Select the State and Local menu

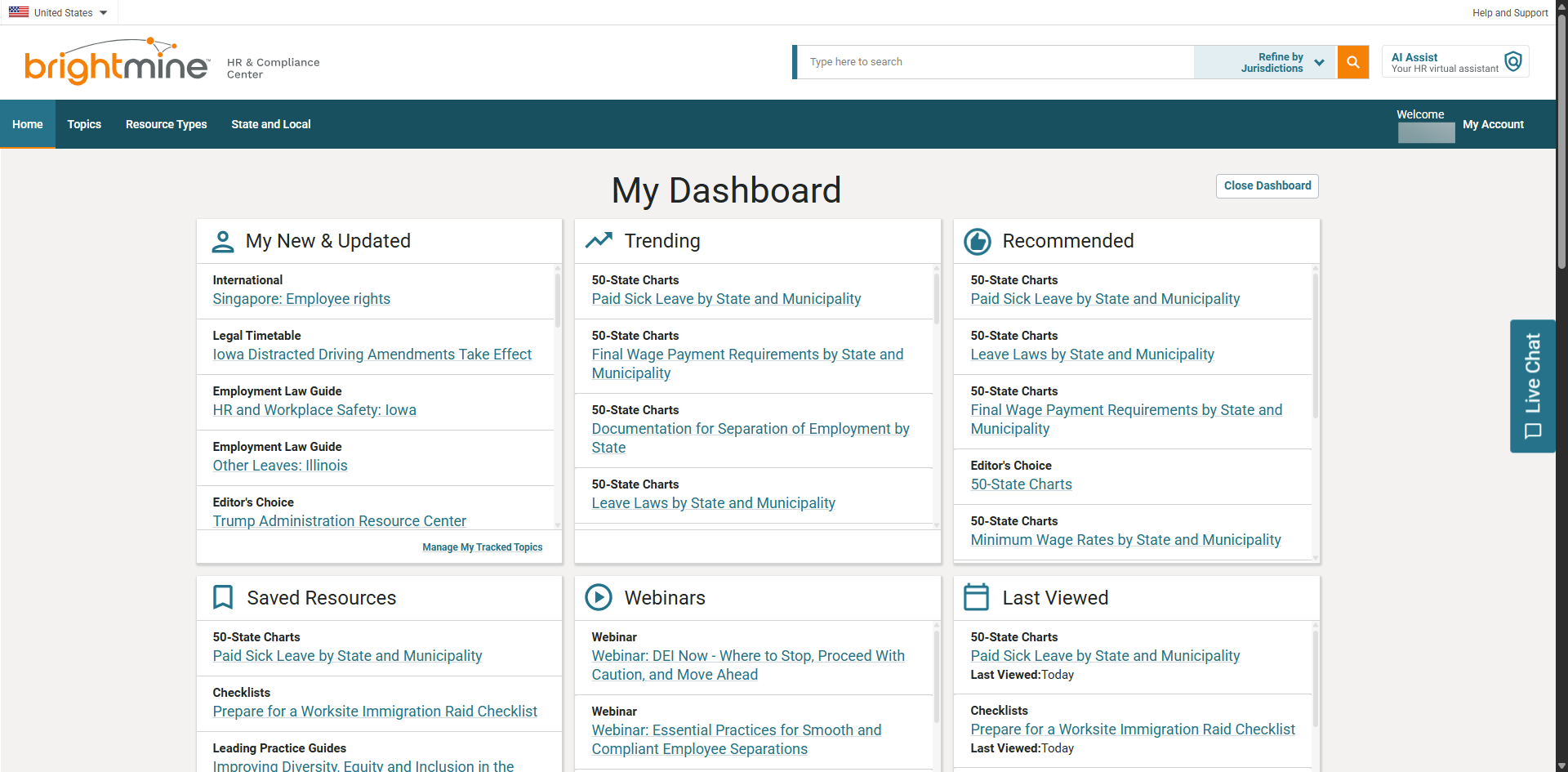tap(271, 124)
